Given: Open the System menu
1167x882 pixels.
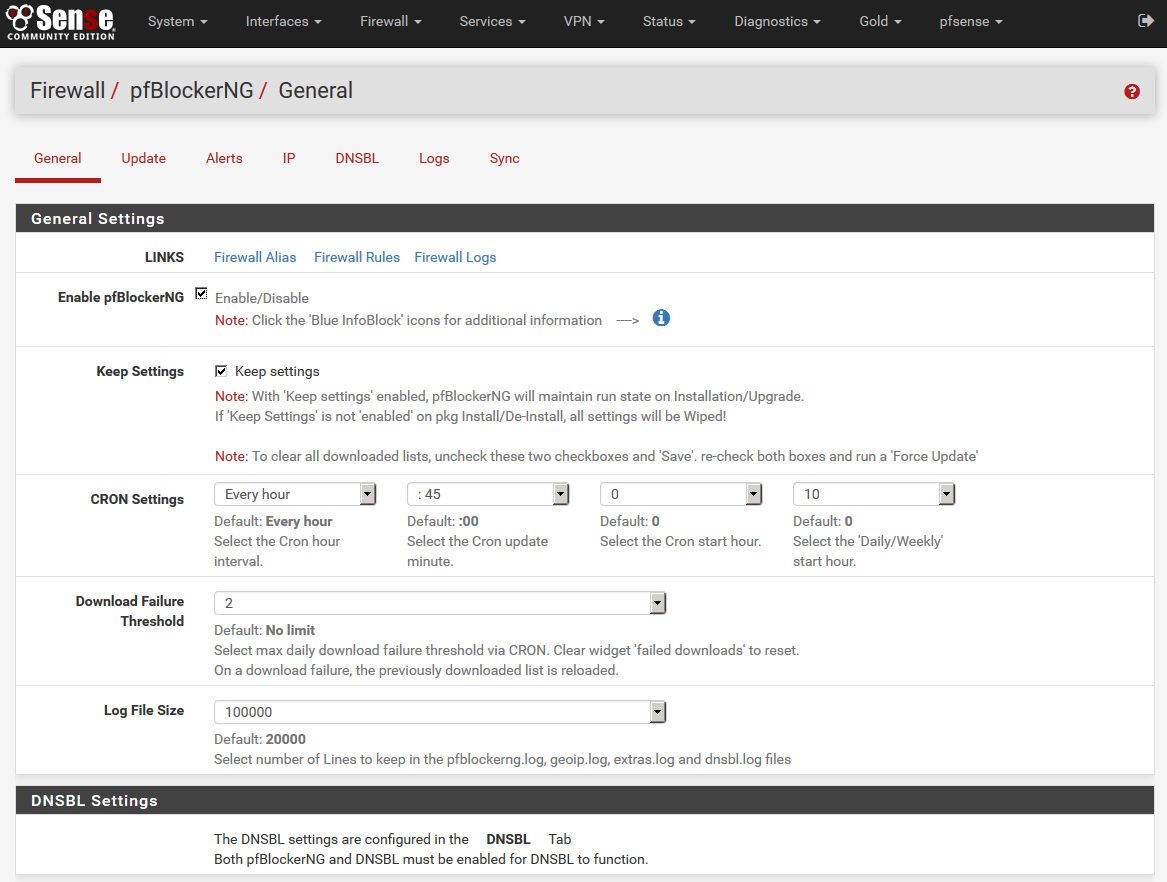Looking at the screenshot, I should point(177,22).
